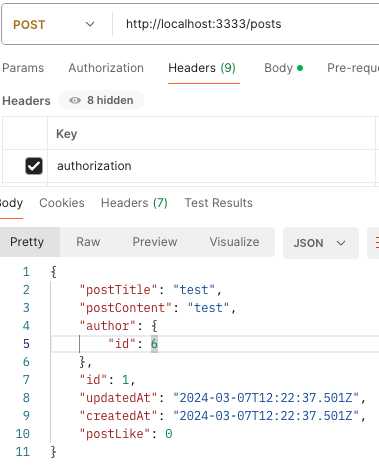Select the request Headers (9) tab
379x473 pixels.
(202, 68)
